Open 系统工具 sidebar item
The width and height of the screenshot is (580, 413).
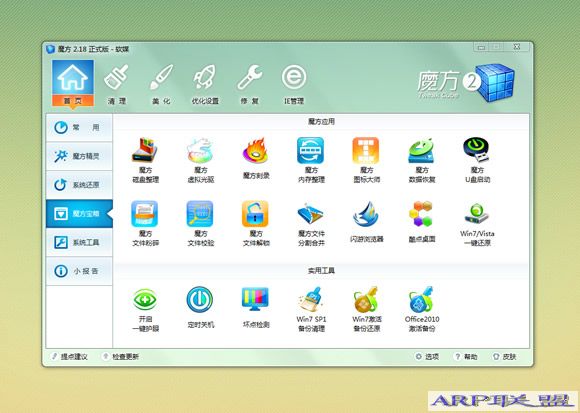click(x=79, y=243)
